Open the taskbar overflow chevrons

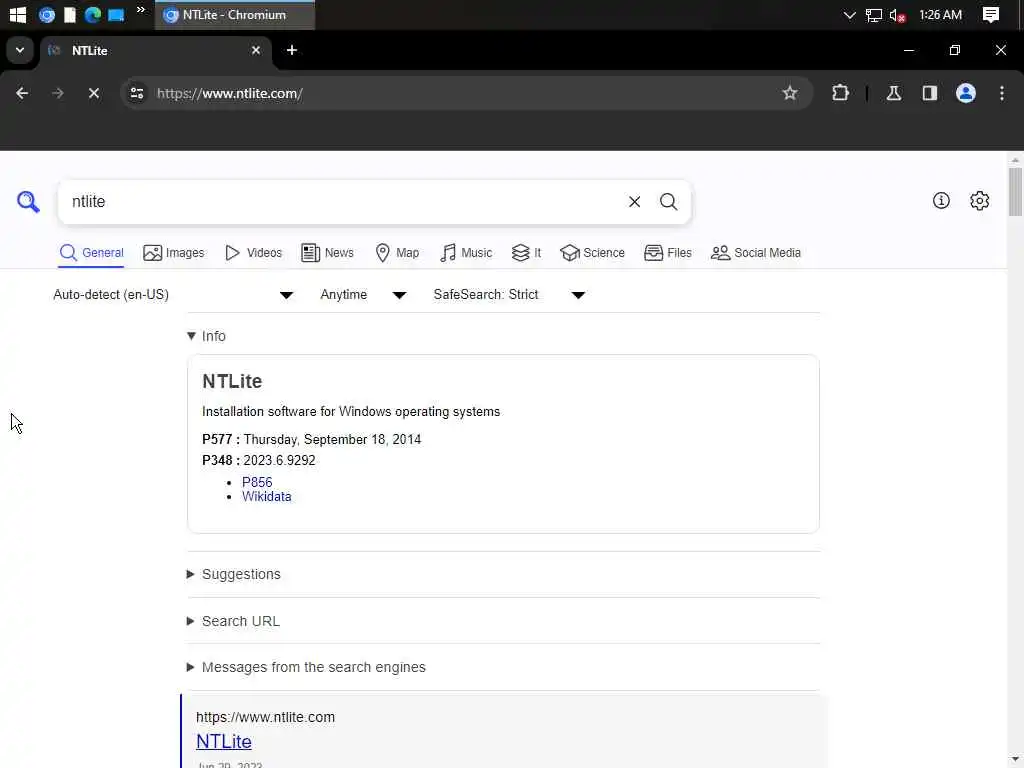140,10
